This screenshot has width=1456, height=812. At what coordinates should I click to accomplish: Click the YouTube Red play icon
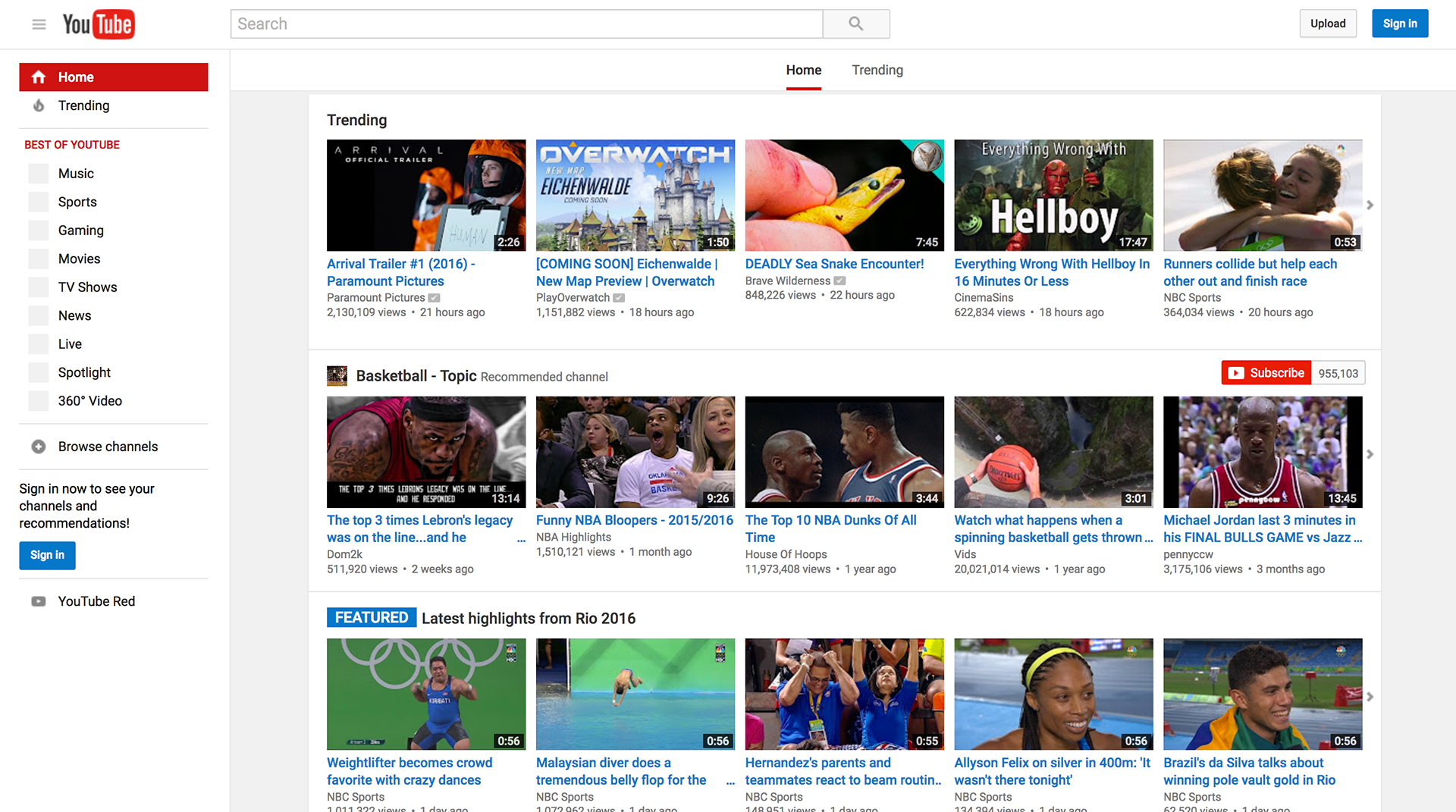point(39,601)
